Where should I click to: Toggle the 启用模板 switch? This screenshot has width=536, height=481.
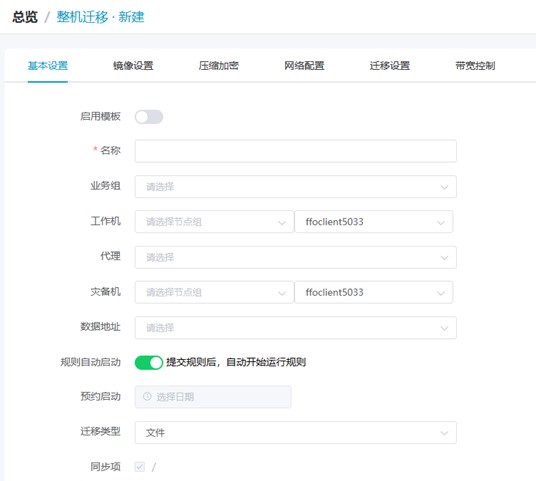pyautogui.click(x=149, y=117)
